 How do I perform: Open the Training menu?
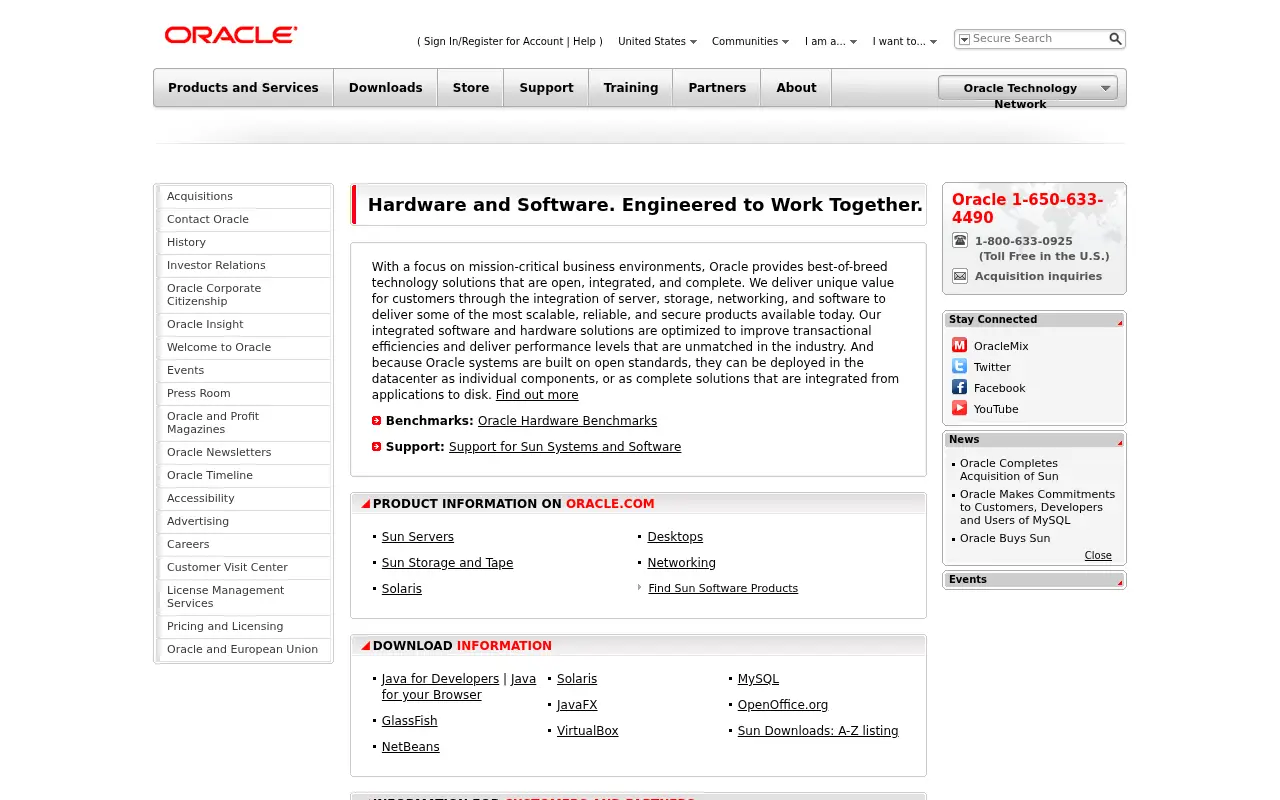[x=630, y=88]
